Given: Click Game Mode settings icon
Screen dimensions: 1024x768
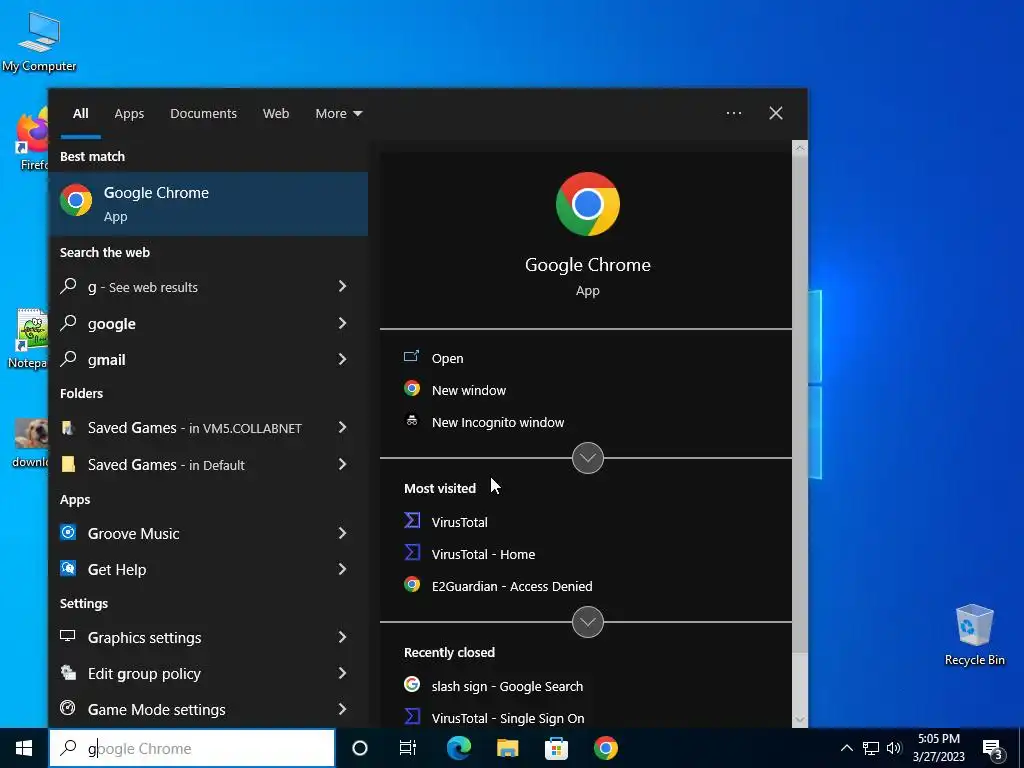Looking at the screenshot, I should point(68,708).
